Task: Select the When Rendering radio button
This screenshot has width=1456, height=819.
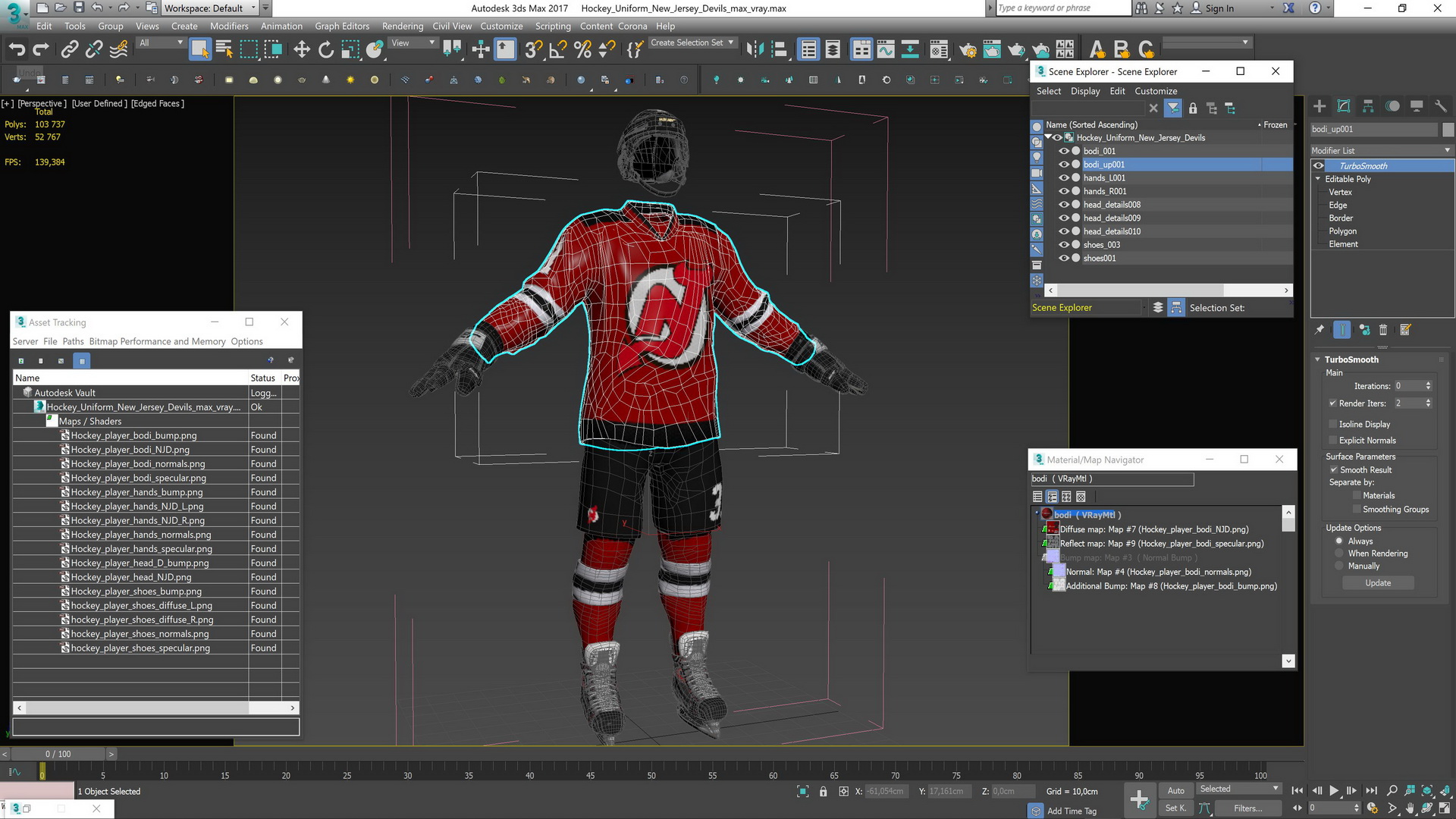Action: pyautogui.click(x=1339, y=554)
